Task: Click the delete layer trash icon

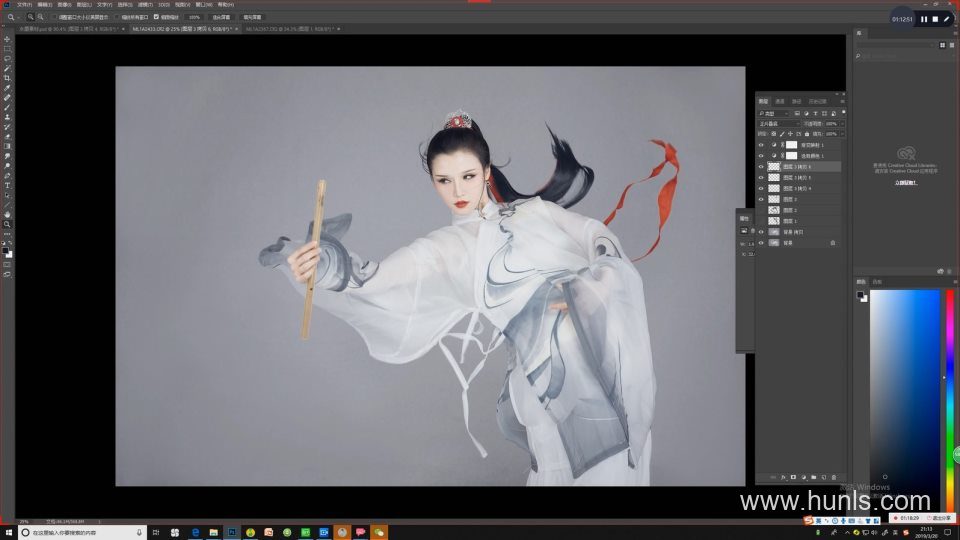Action: tap(833, 477)
